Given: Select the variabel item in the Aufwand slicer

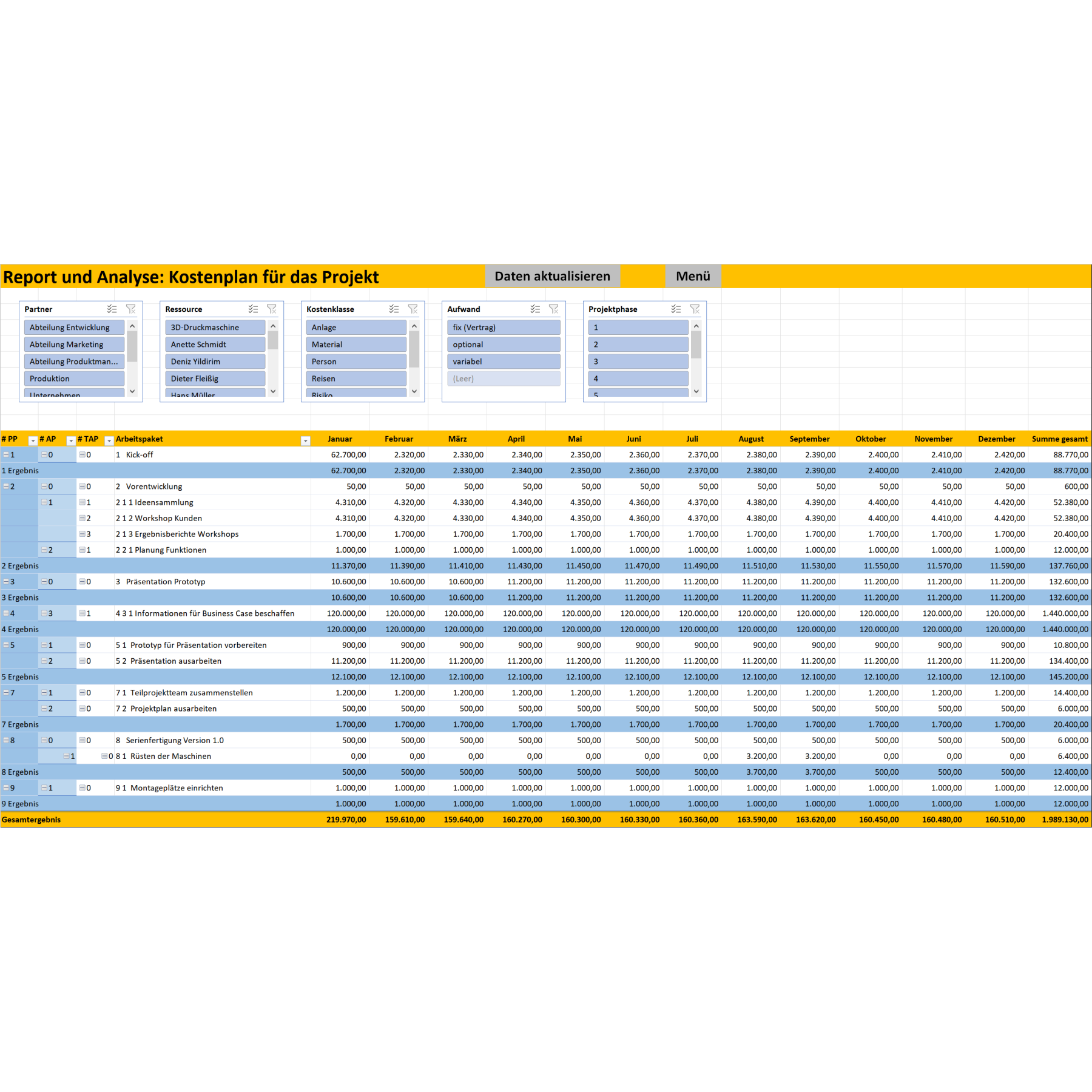Looking at the screenshot, I should tap(503, 361).
